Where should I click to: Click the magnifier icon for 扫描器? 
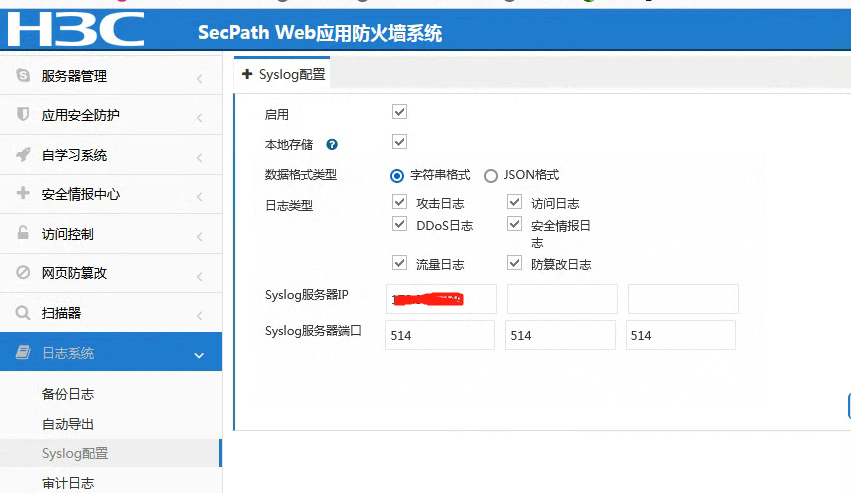pyautogui.click(x=23, y=312)
